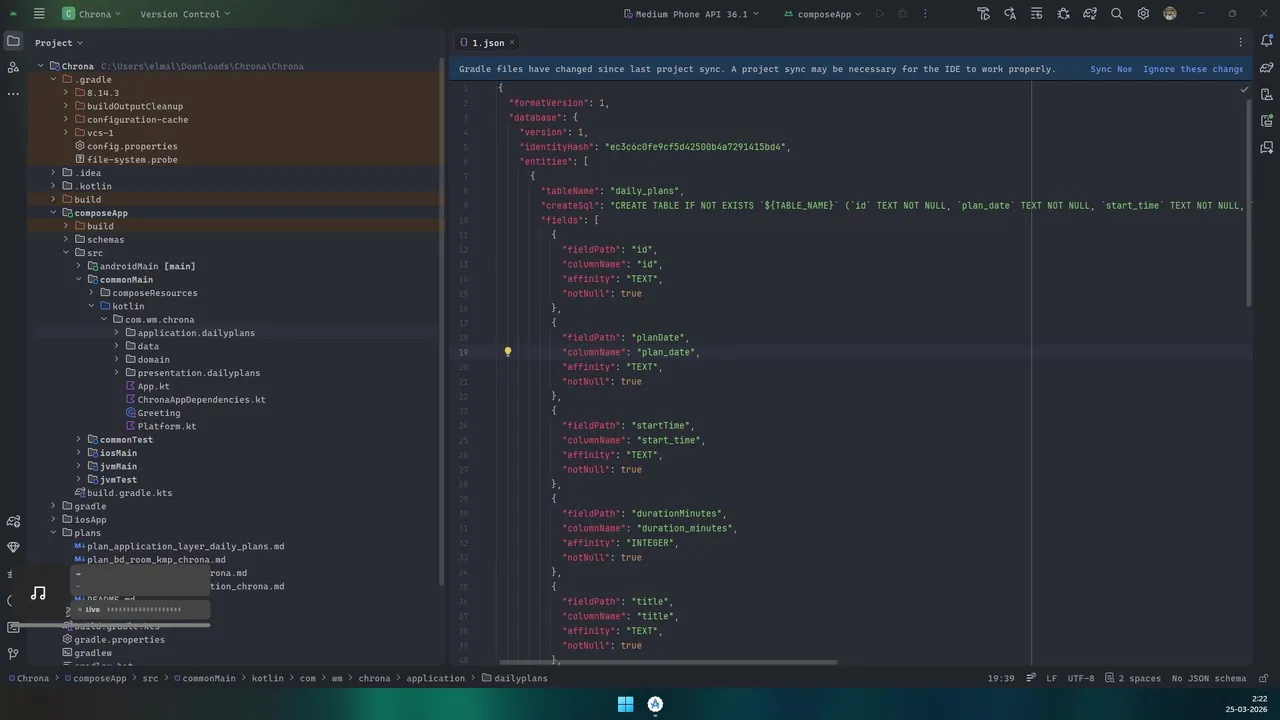
Task: Collapse the .gradle folder
Action: click(53, 79)
